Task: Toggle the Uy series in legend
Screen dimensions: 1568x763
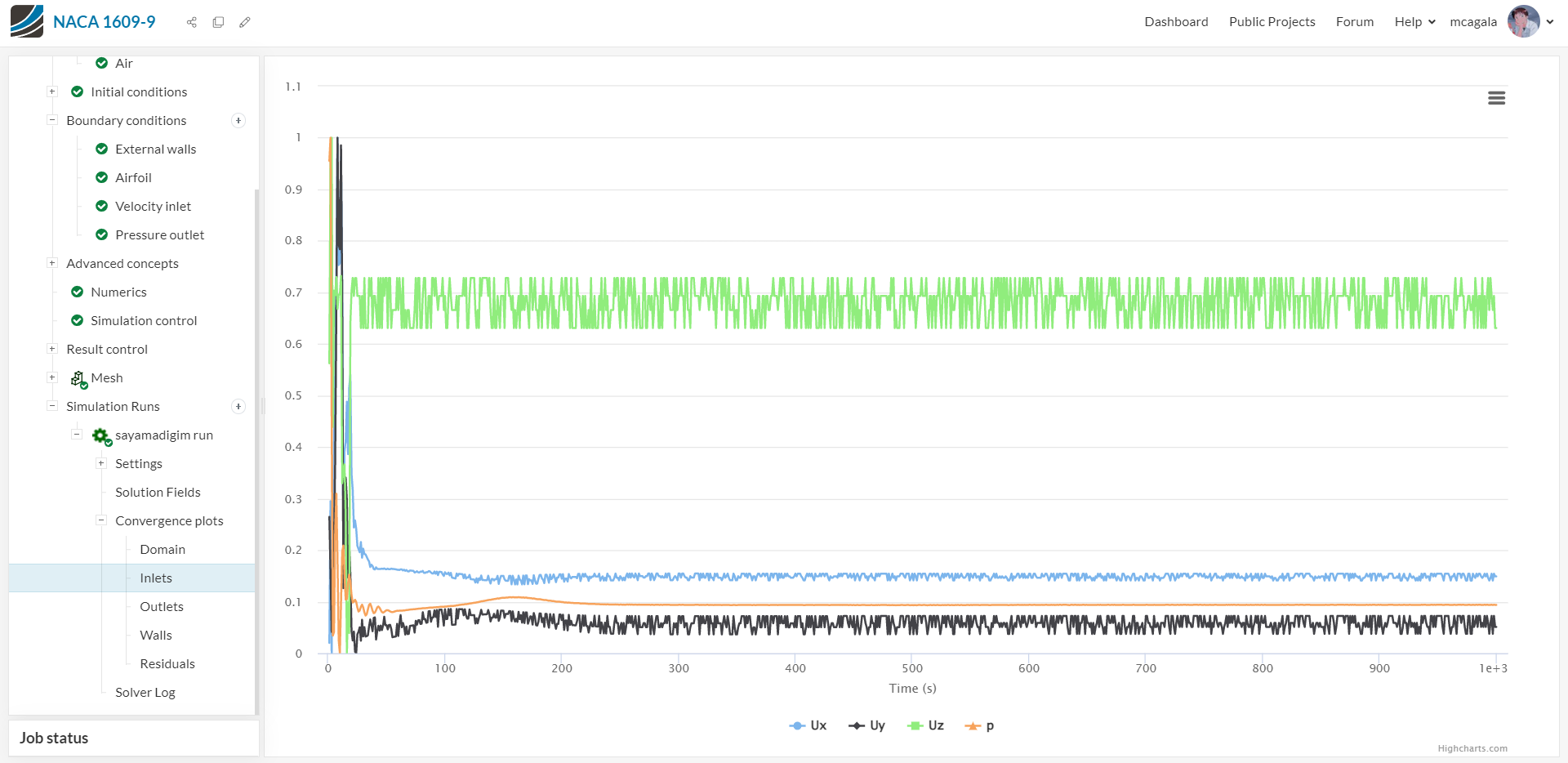Action: click(x=866, y=725)
